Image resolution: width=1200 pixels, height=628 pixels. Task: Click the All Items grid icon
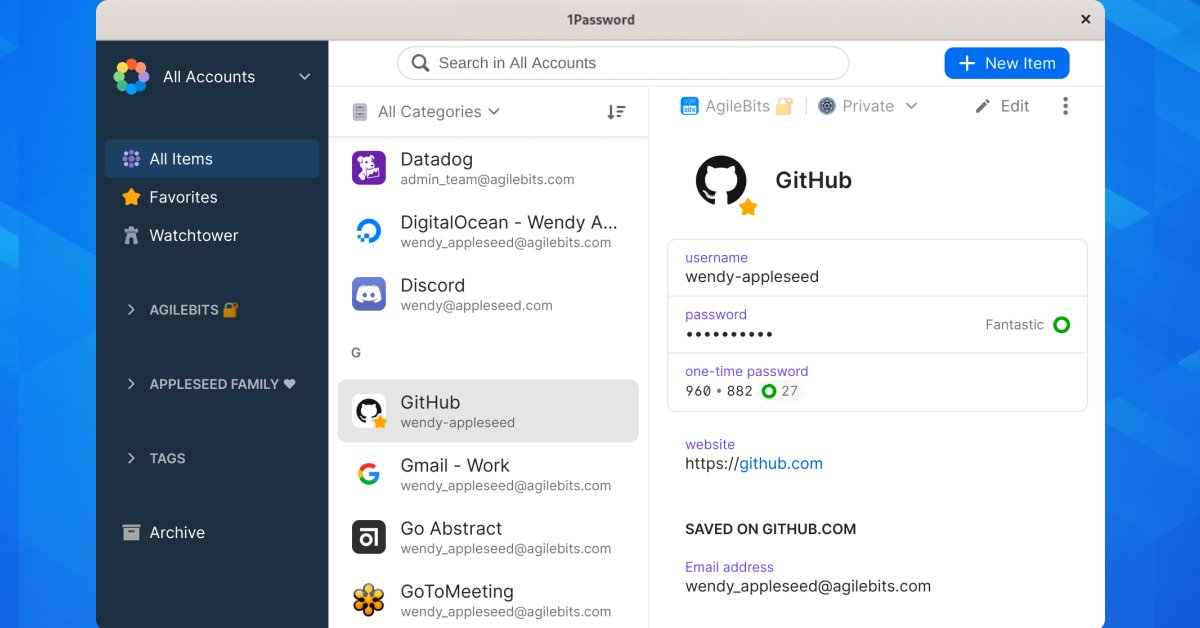131,159
